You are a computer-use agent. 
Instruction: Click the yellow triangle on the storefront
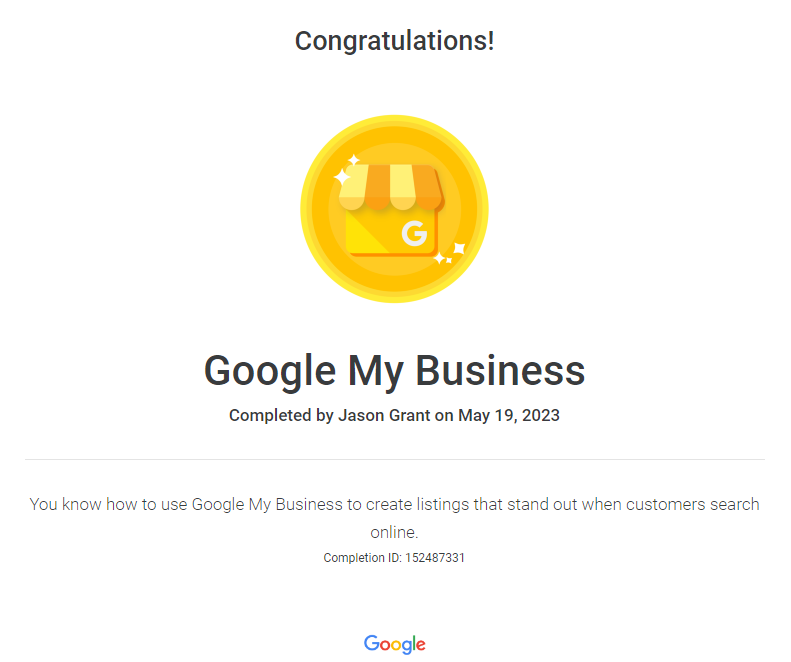(x=367, y=233)
